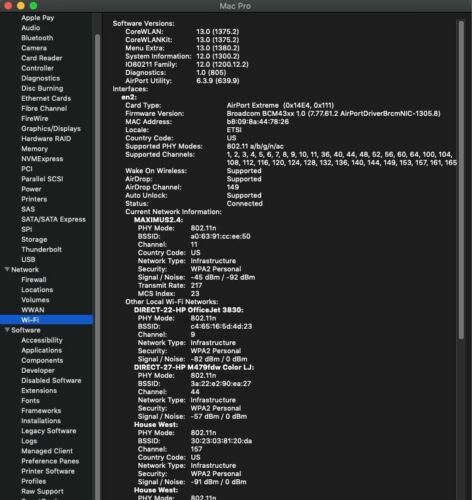This screenshot has height=500, width=472.
Task: Open the Logs software section
Action: [29, 441]
